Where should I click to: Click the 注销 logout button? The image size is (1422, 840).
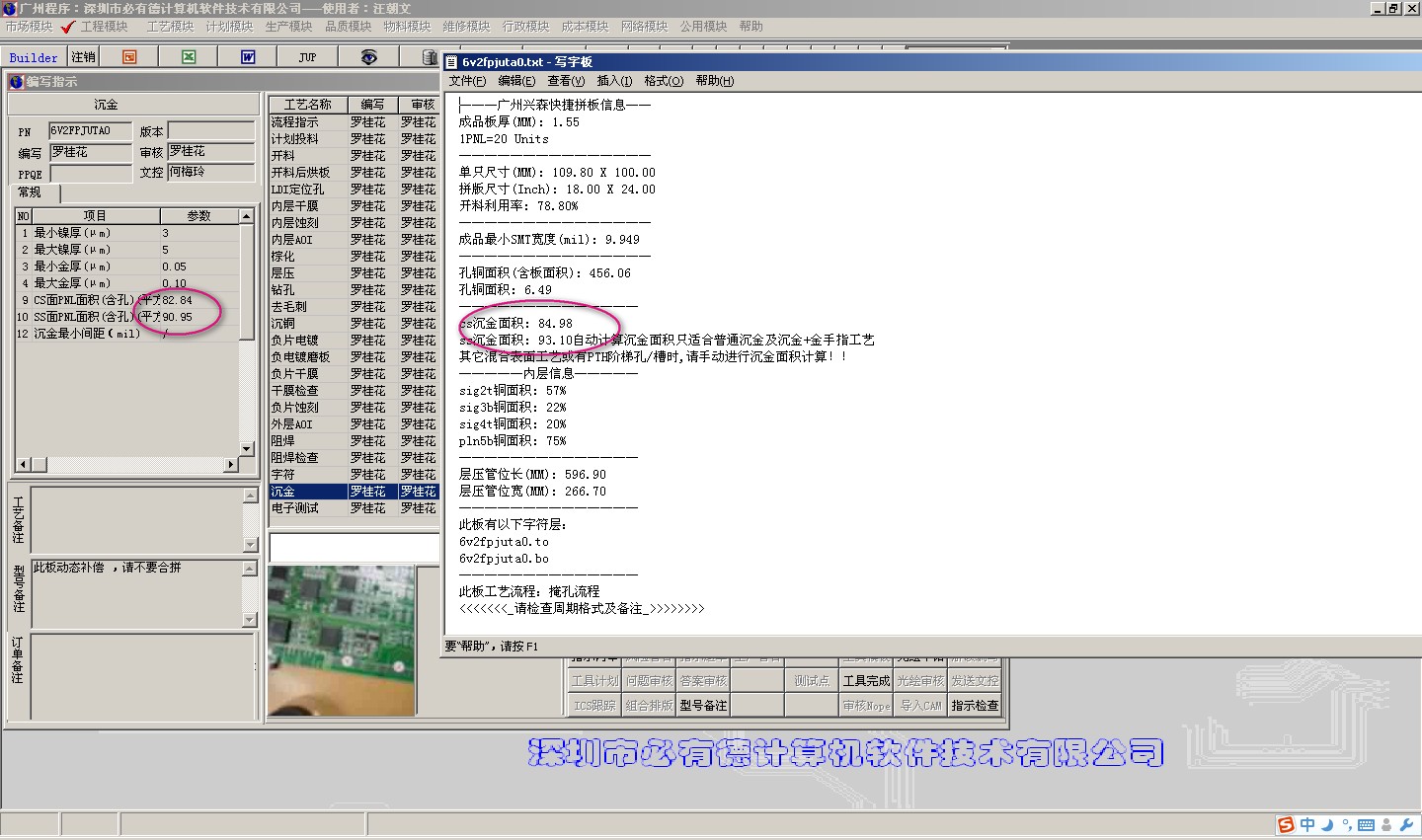click(84, 57)
